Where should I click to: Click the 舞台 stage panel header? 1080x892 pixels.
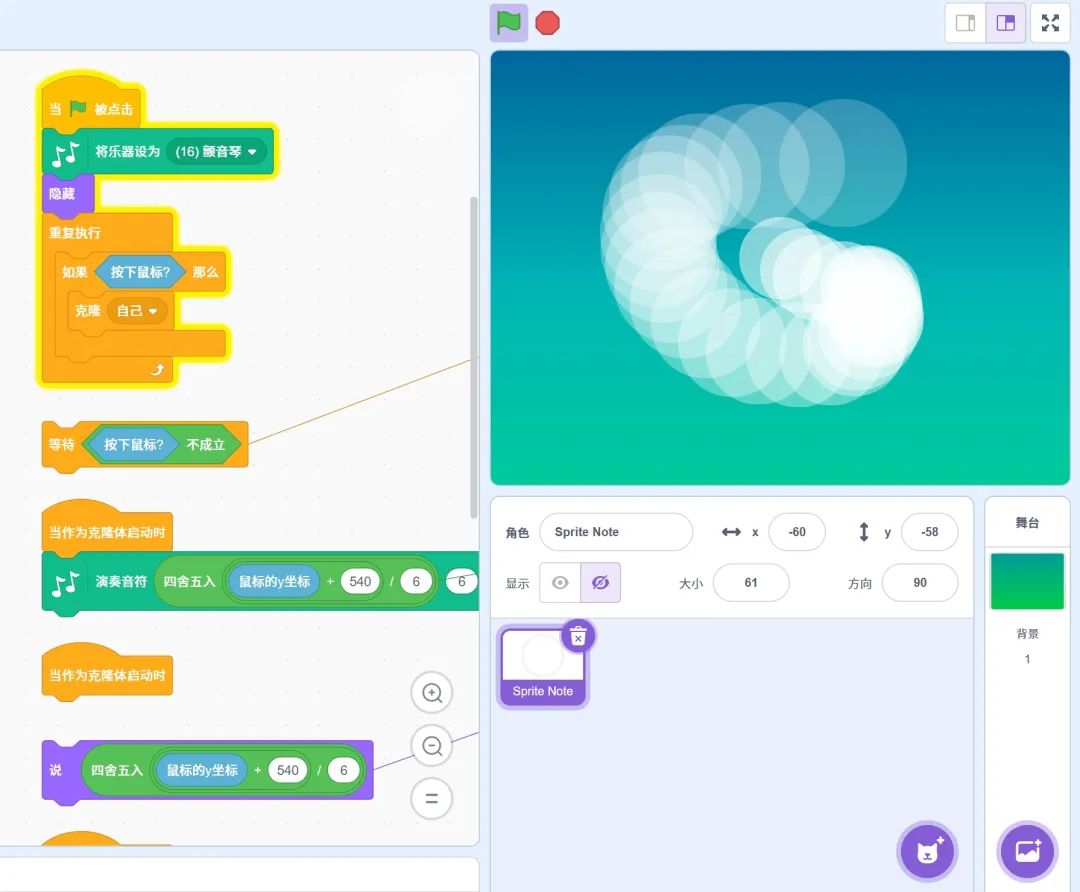[1027, 522]
